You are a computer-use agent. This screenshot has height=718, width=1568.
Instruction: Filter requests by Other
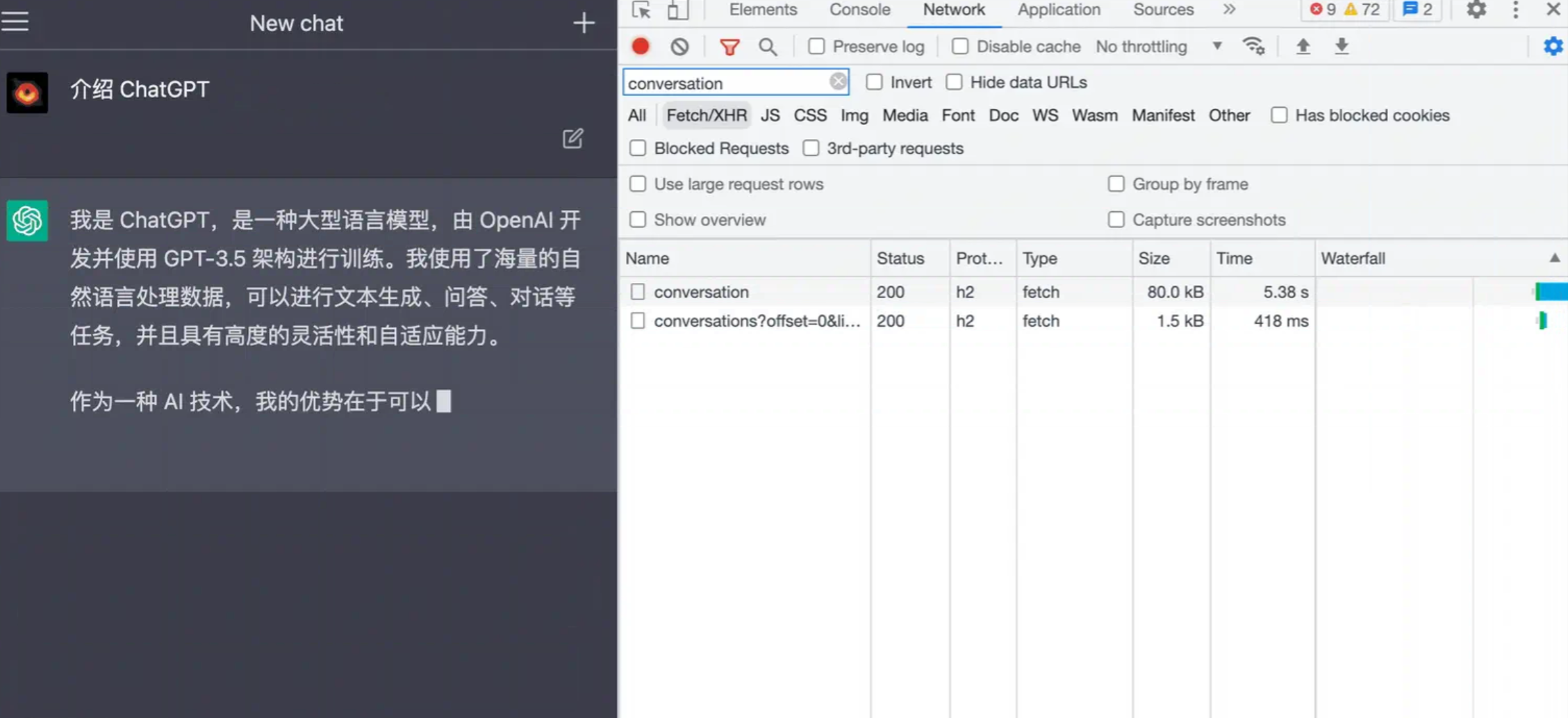pos(1229,115)
